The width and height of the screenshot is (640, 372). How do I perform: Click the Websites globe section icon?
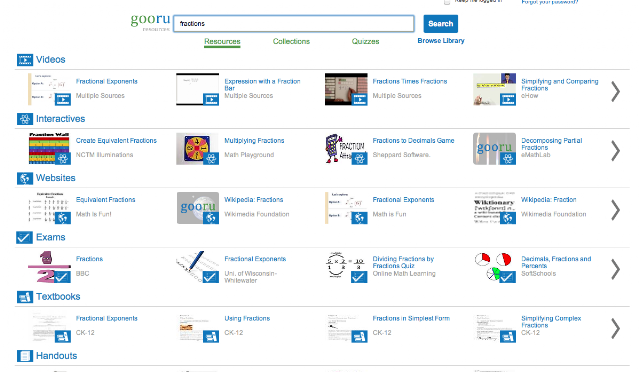24,178
